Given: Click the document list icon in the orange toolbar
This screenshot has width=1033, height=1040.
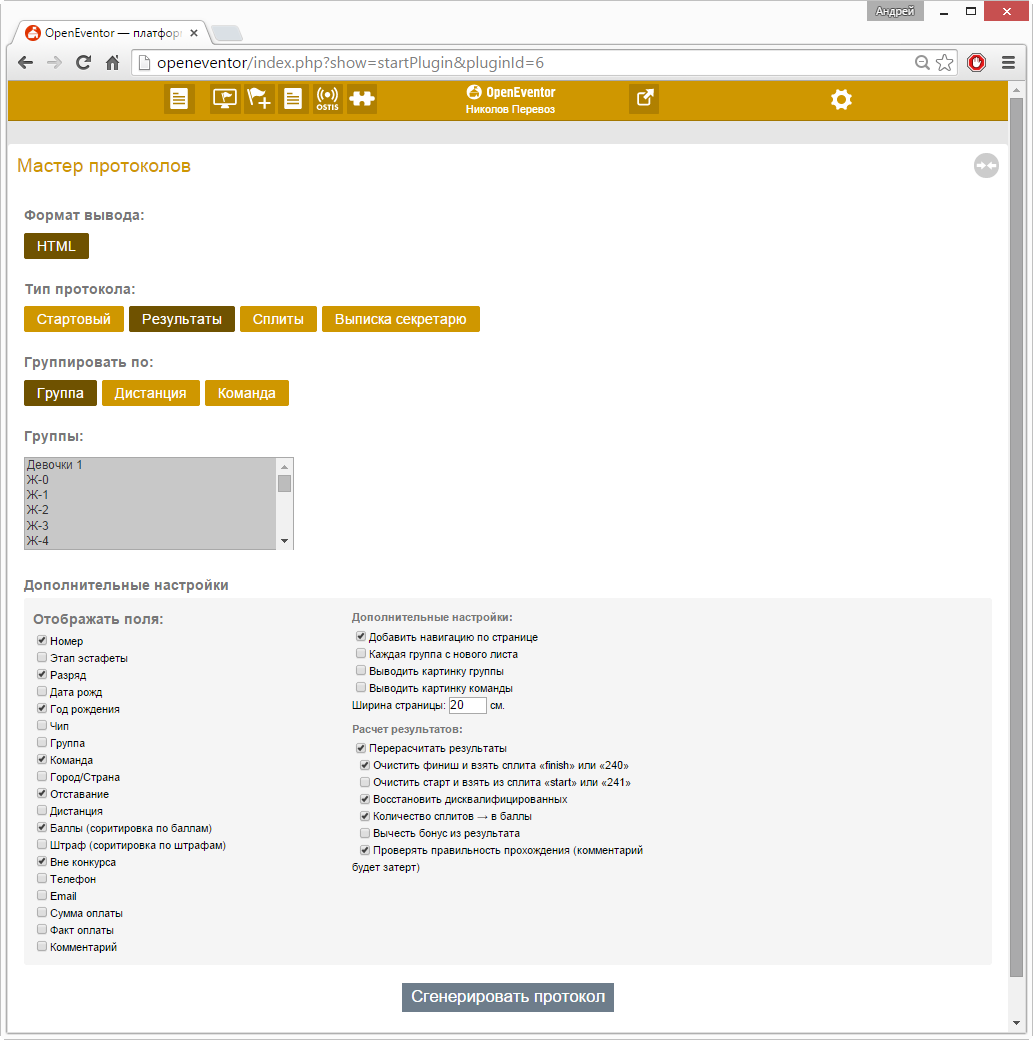Looking at the screenshot, I should (179, 99).
